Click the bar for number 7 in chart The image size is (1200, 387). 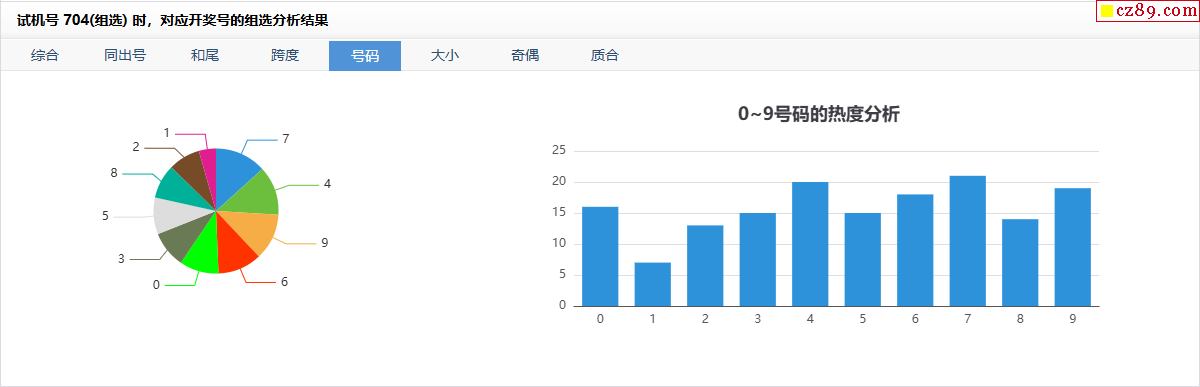pos(968,241)
